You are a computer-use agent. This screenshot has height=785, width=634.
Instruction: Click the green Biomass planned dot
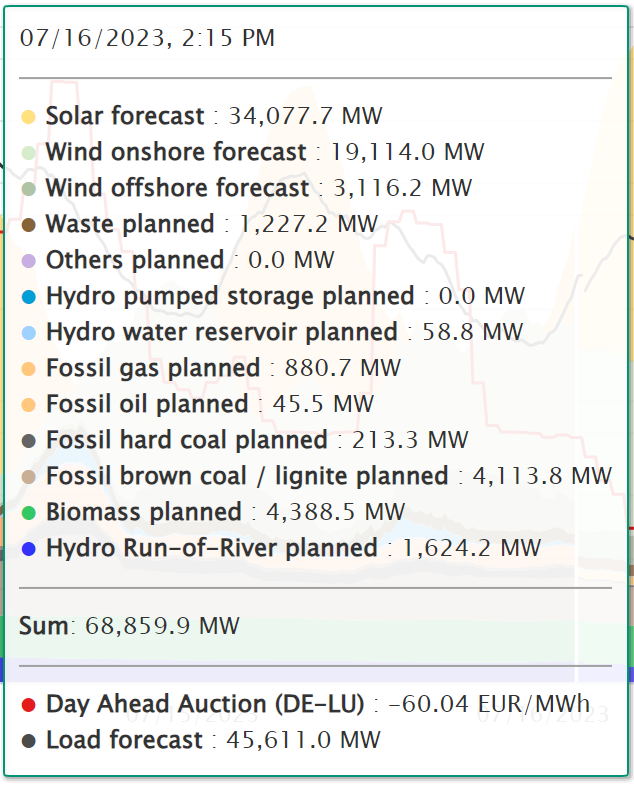click(x=28, y=513)
